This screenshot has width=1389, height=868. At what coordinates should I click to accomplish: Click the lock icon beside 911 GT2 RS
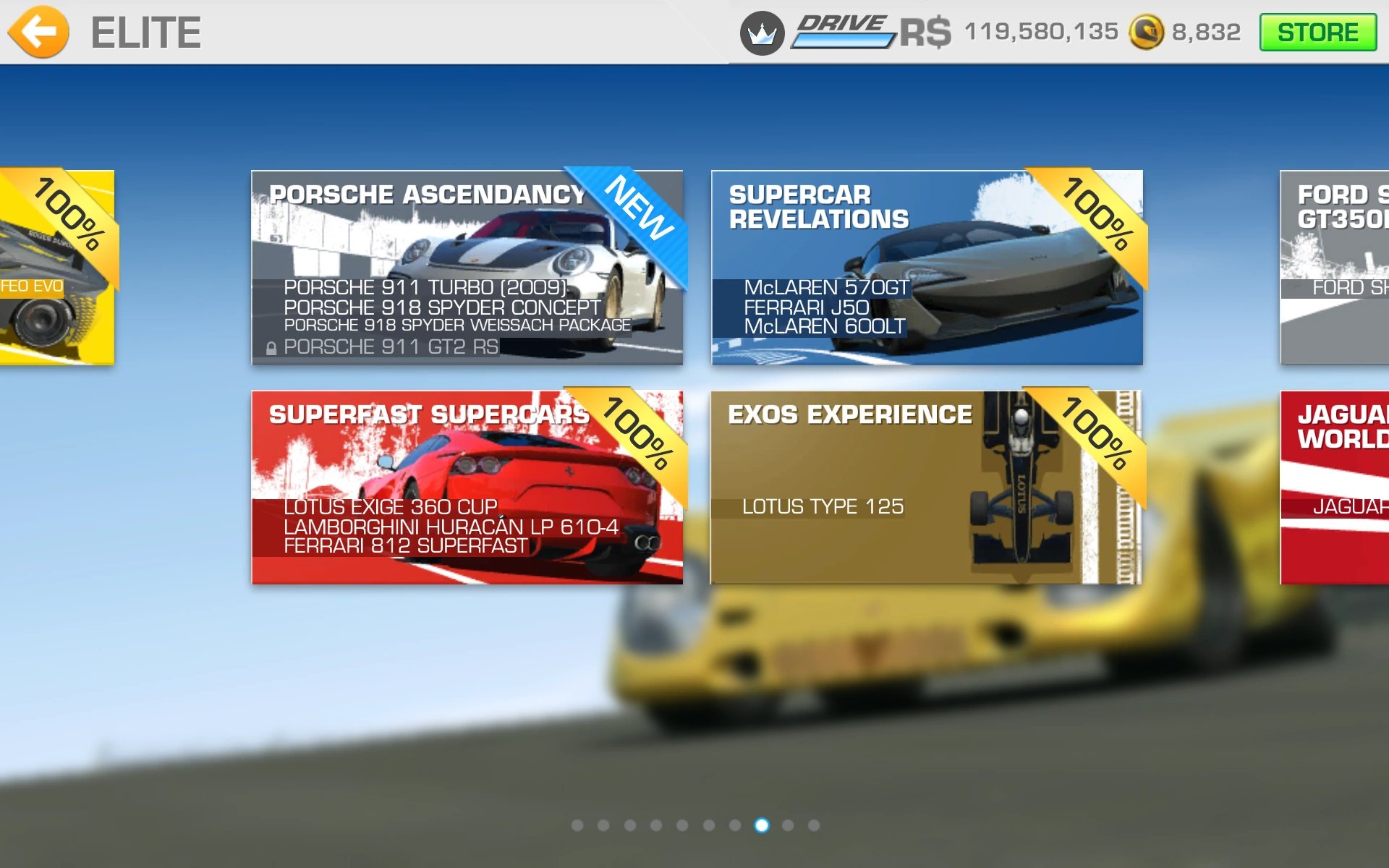271,349
